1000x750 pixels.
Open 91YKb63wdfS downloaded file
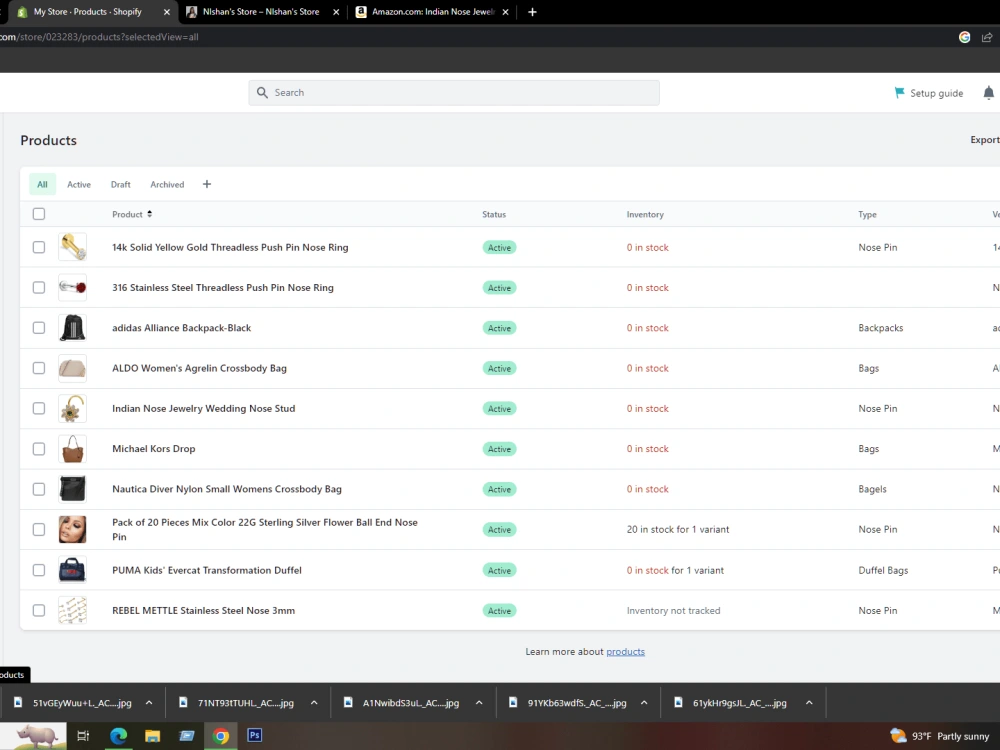577,703
